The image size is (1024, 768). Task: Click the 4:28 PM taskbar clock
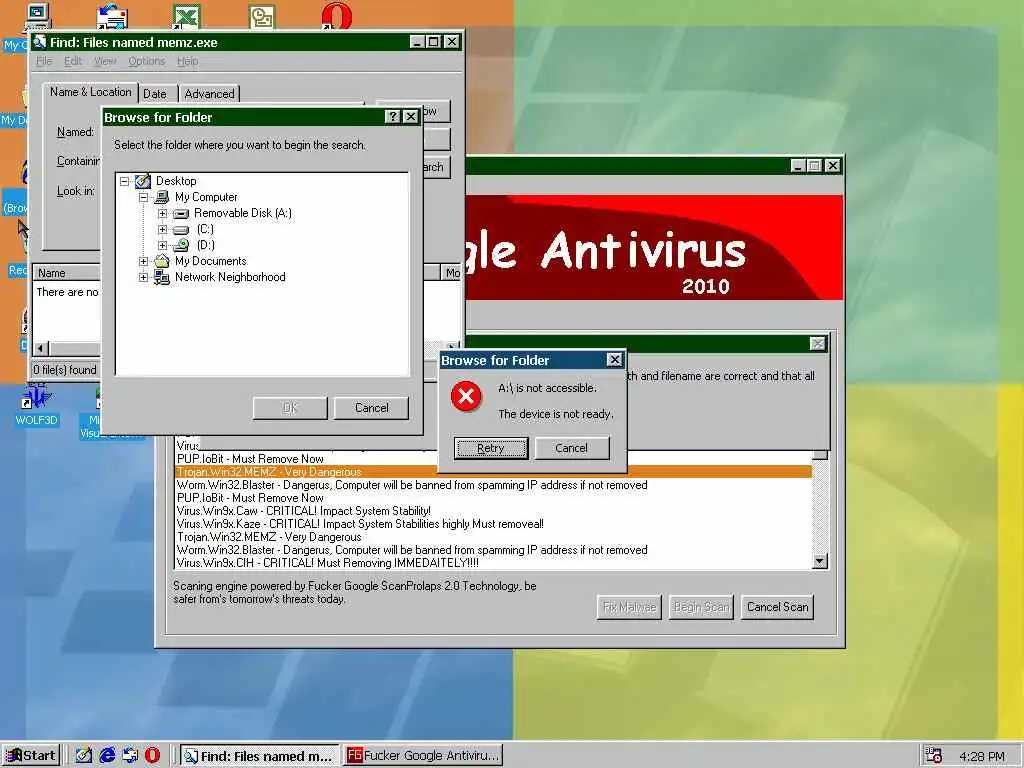(x=982, y=756)
